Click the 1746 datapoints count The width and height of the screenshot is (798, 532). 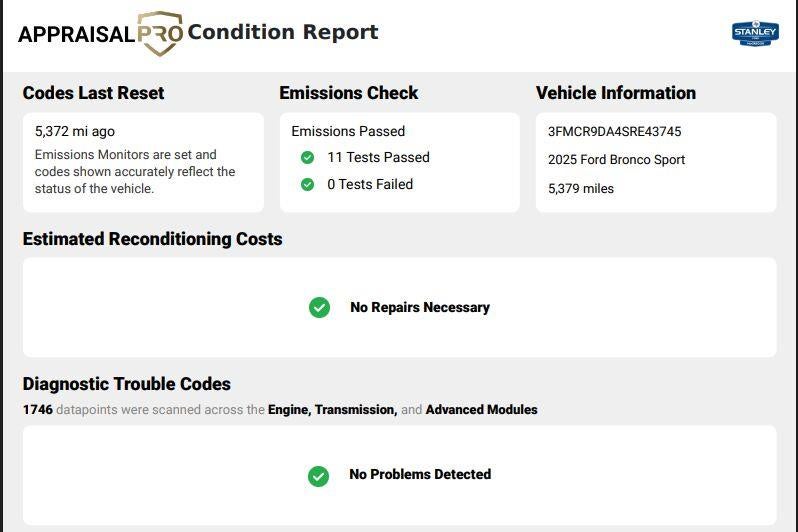coord(38,410)
